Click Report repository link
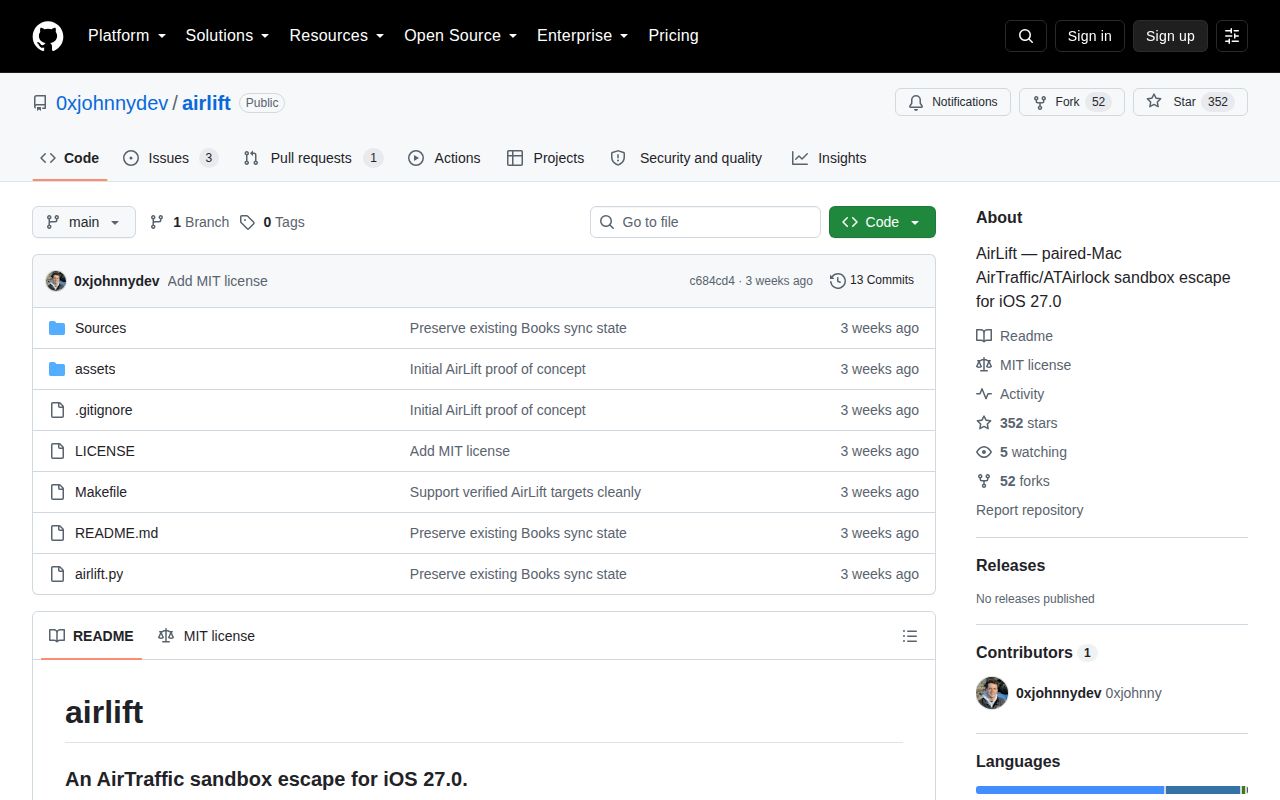 [1029, 510]
